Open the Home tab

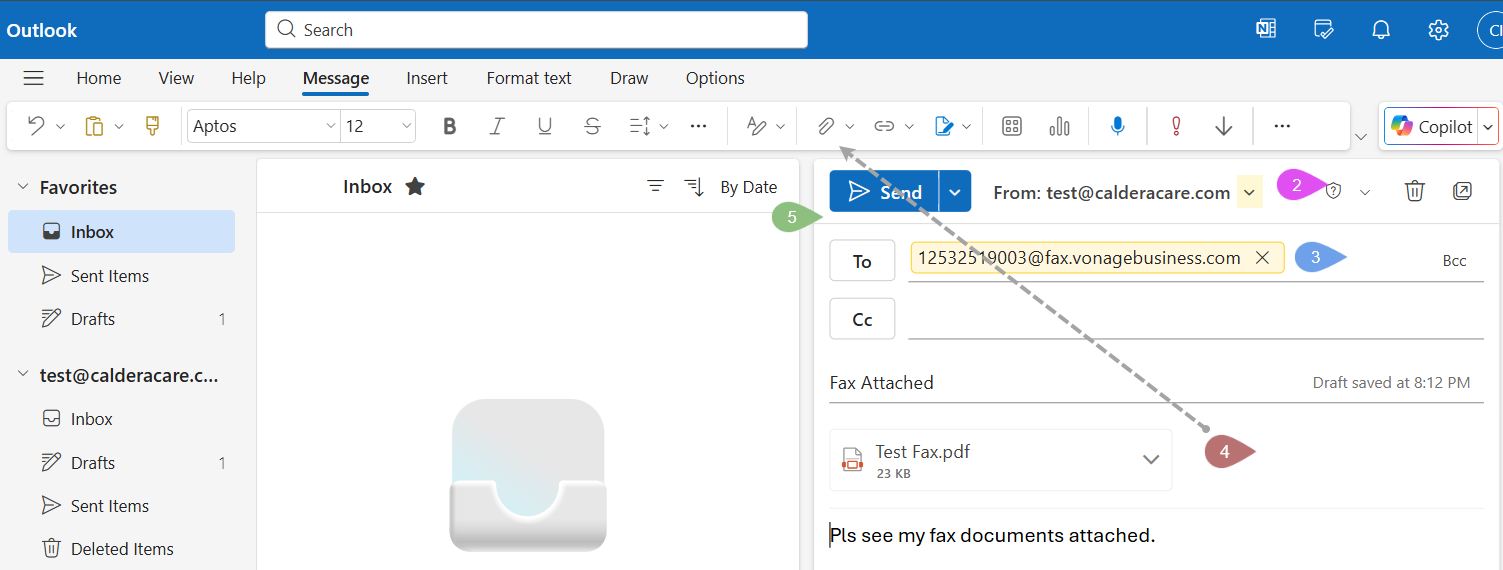[x=99, y=78]
